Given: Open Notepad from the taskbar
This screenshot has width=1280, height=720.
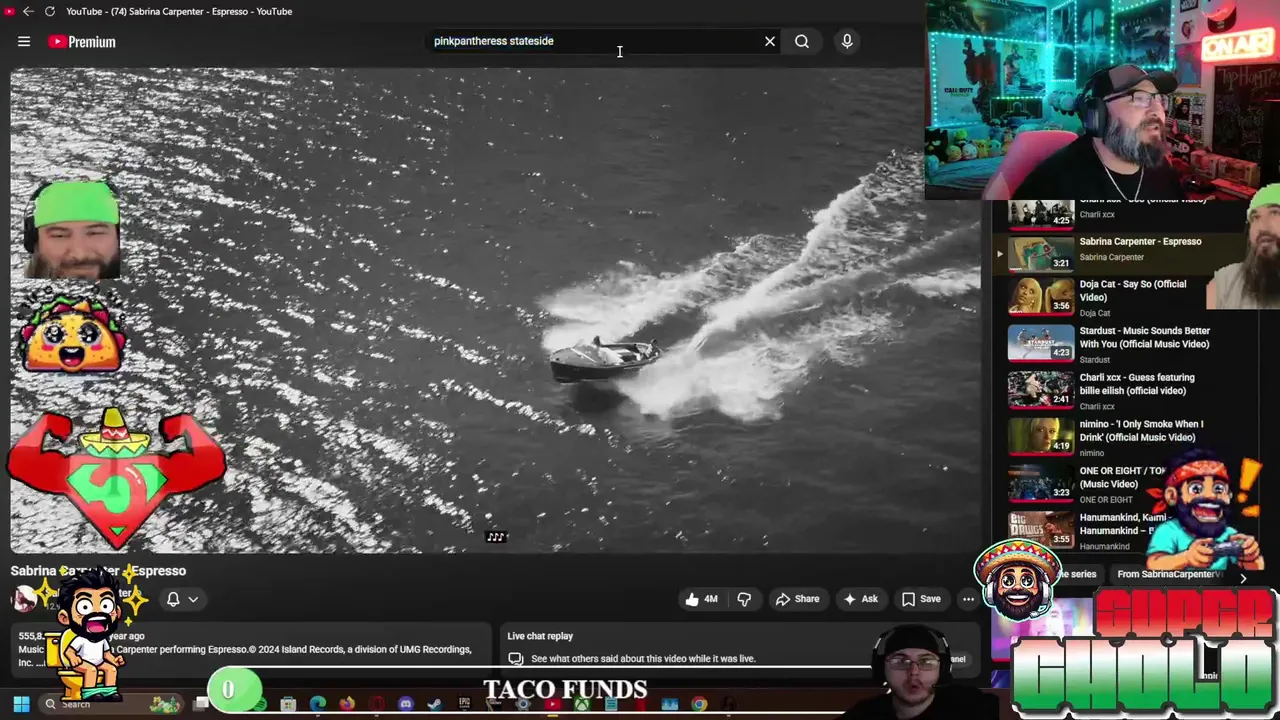Looking at the screenshot, I should 611,704.
